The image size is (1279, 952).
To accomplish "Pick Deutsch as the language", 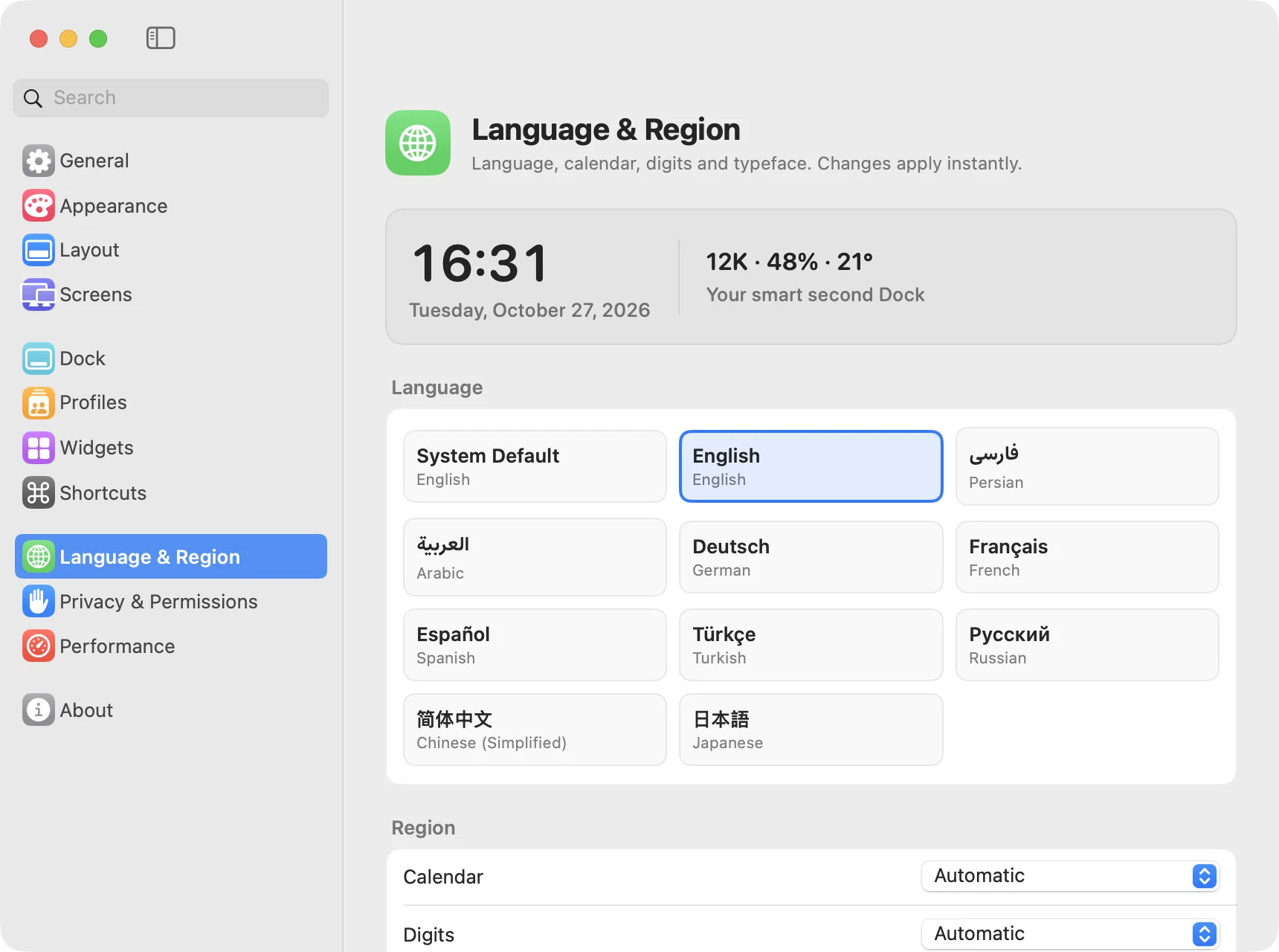I will pos(811,557).
